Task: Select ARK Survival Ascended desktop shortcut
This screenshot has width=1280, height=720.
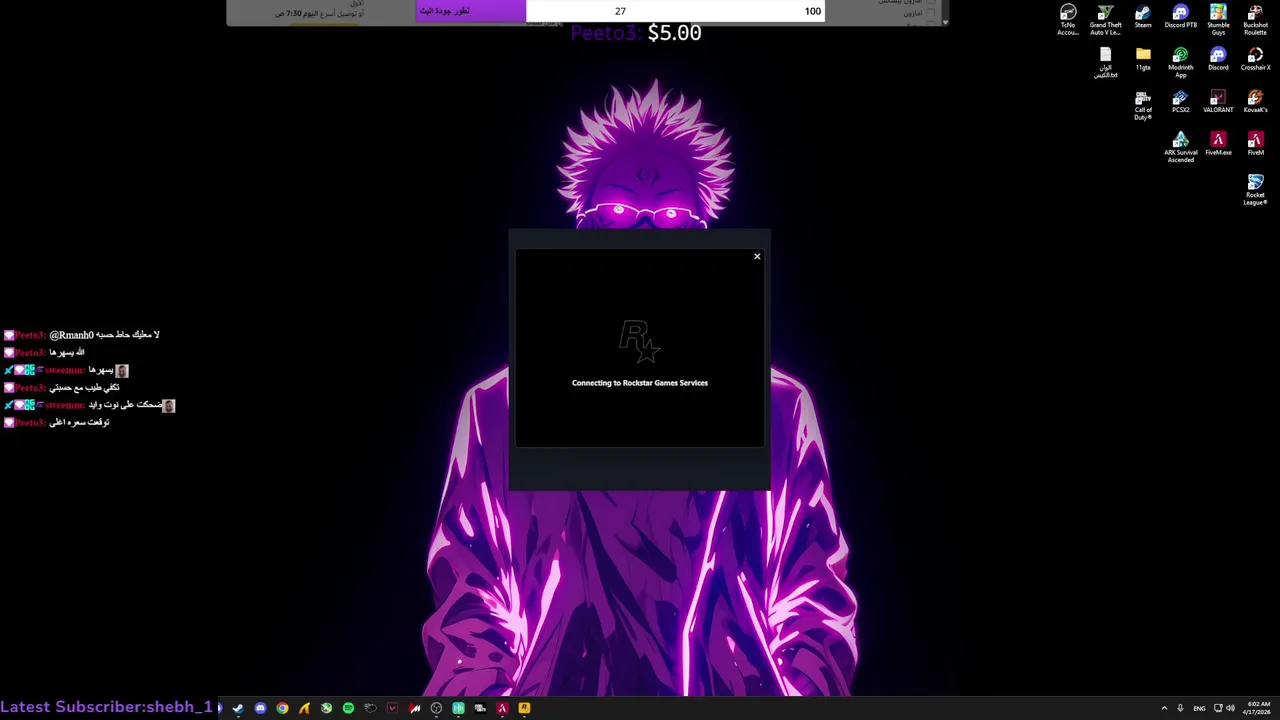Action: tap(1180, 148)
